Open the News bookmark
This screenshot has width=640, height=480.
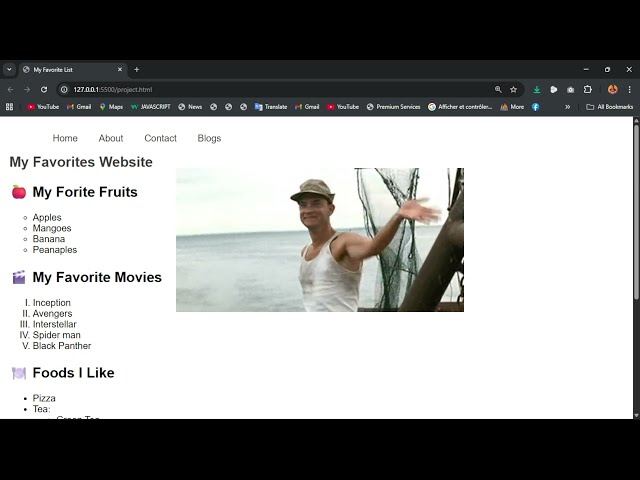(x=190, y=107)
